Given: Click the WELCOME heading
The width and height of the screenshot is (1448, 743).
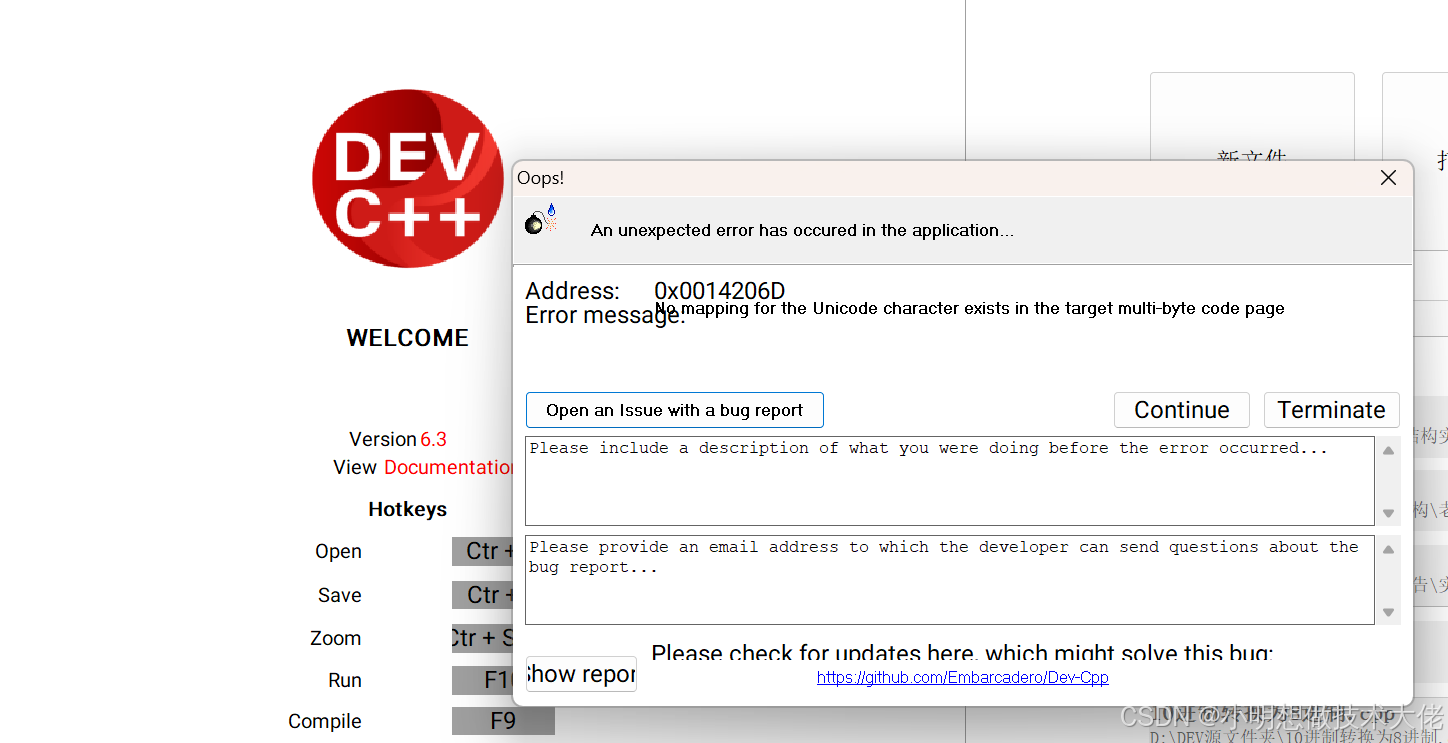Looking at the screenshot, I should [407, 338].
